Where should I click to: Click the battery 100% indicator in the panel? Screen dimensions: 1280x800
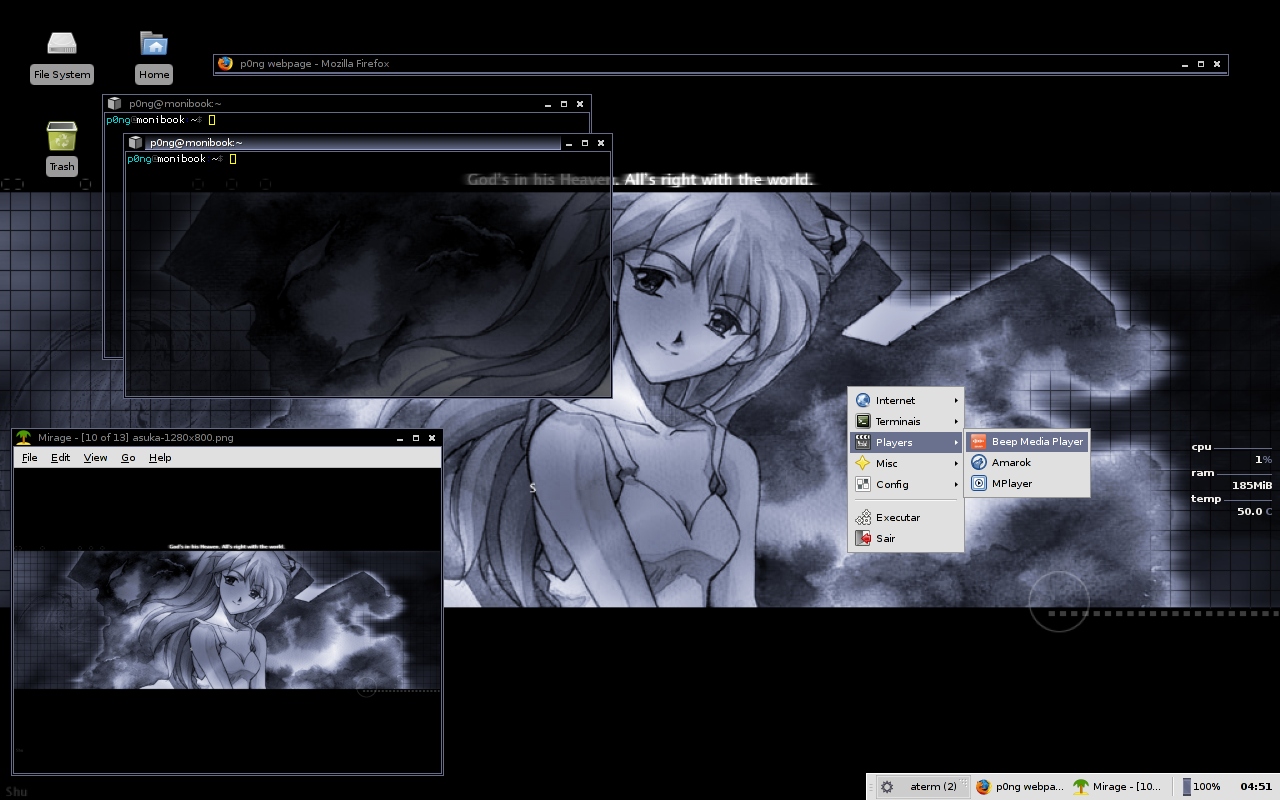[1201, 786]
